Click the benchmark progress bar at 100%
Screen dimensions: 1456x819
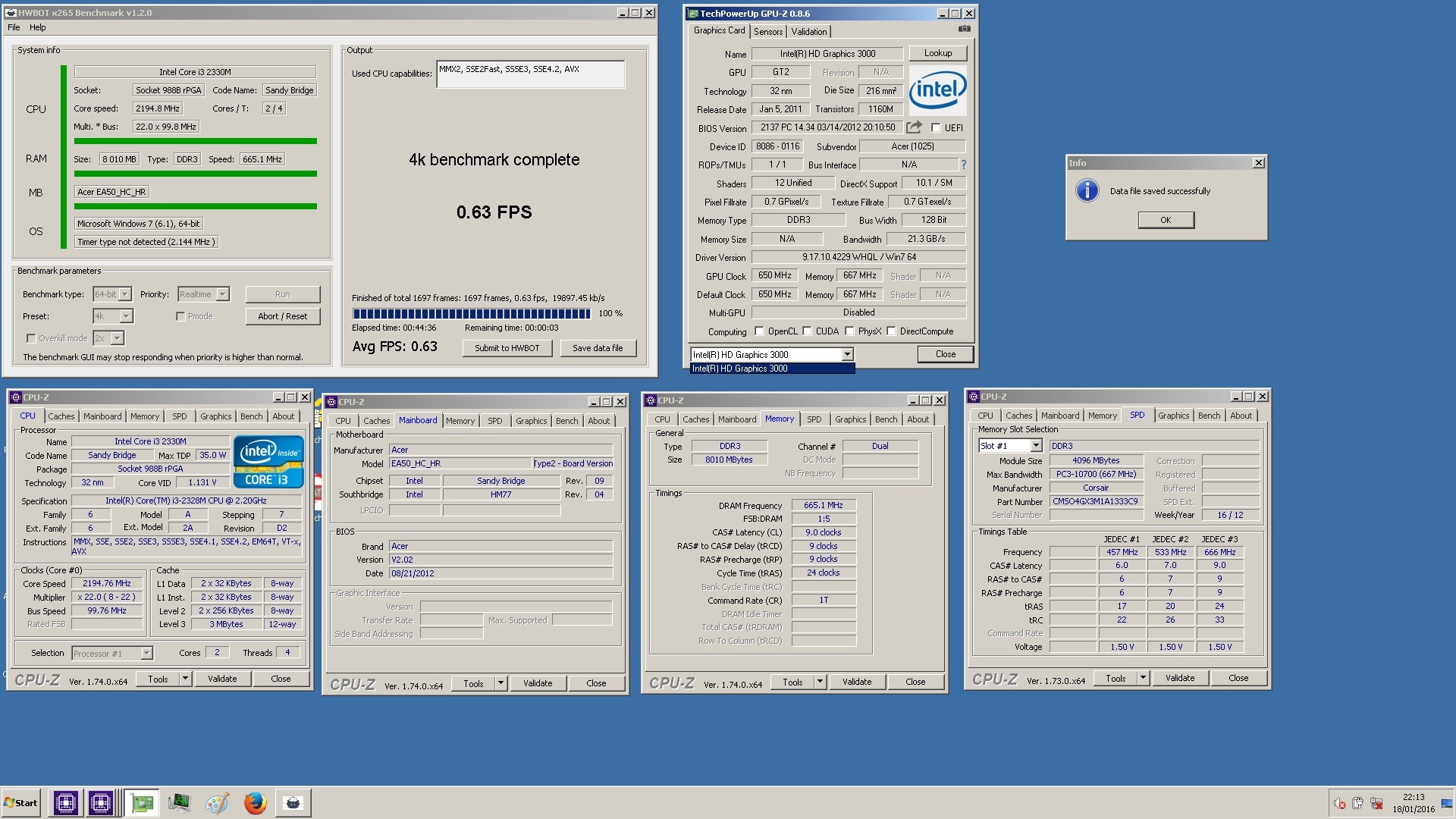471,313
